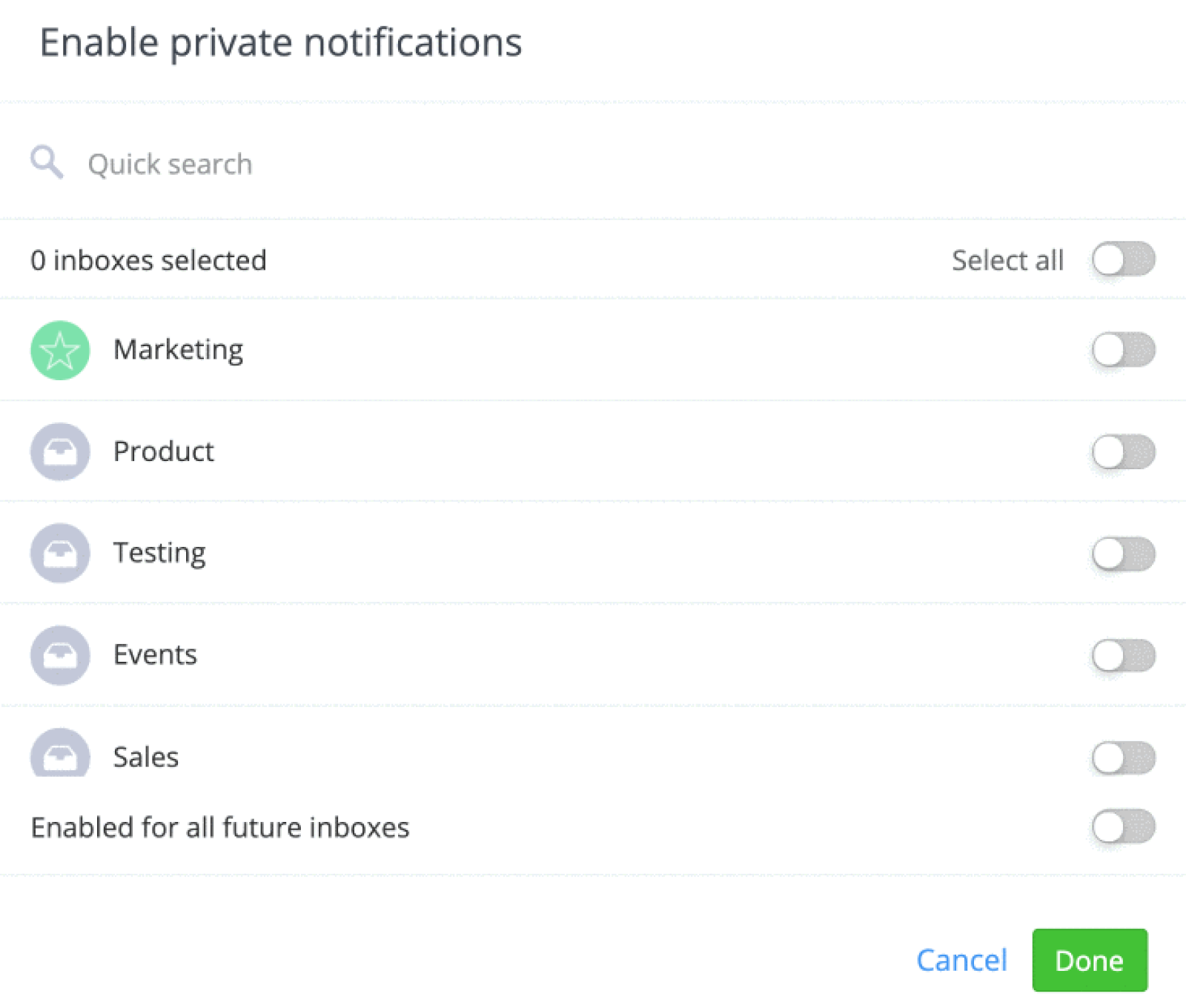Turn on the Select all toggle
This screenshot has height=1008, width=1186.
click(x=1123, y=259)
